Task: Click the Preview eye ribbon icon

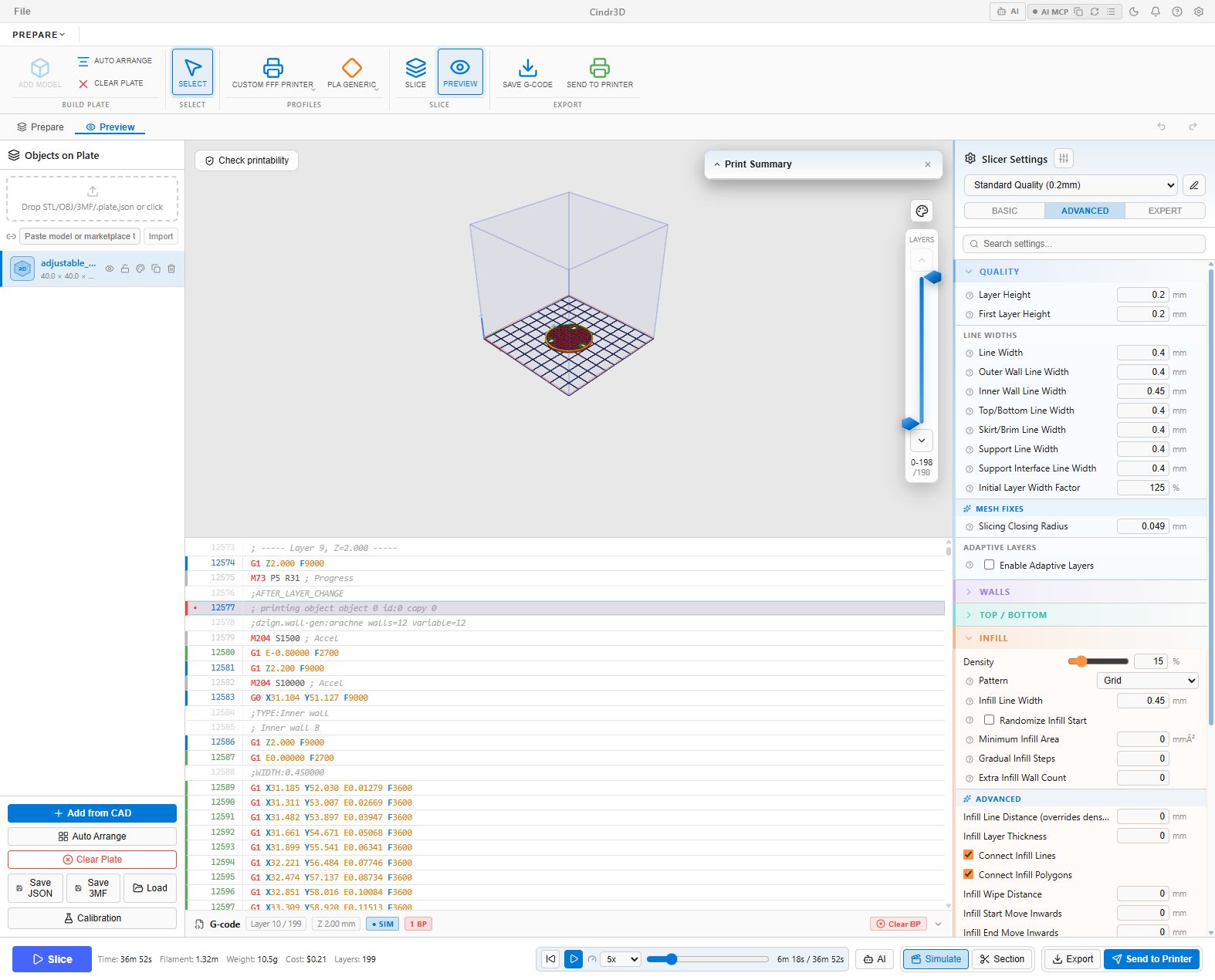Action: 460,73
